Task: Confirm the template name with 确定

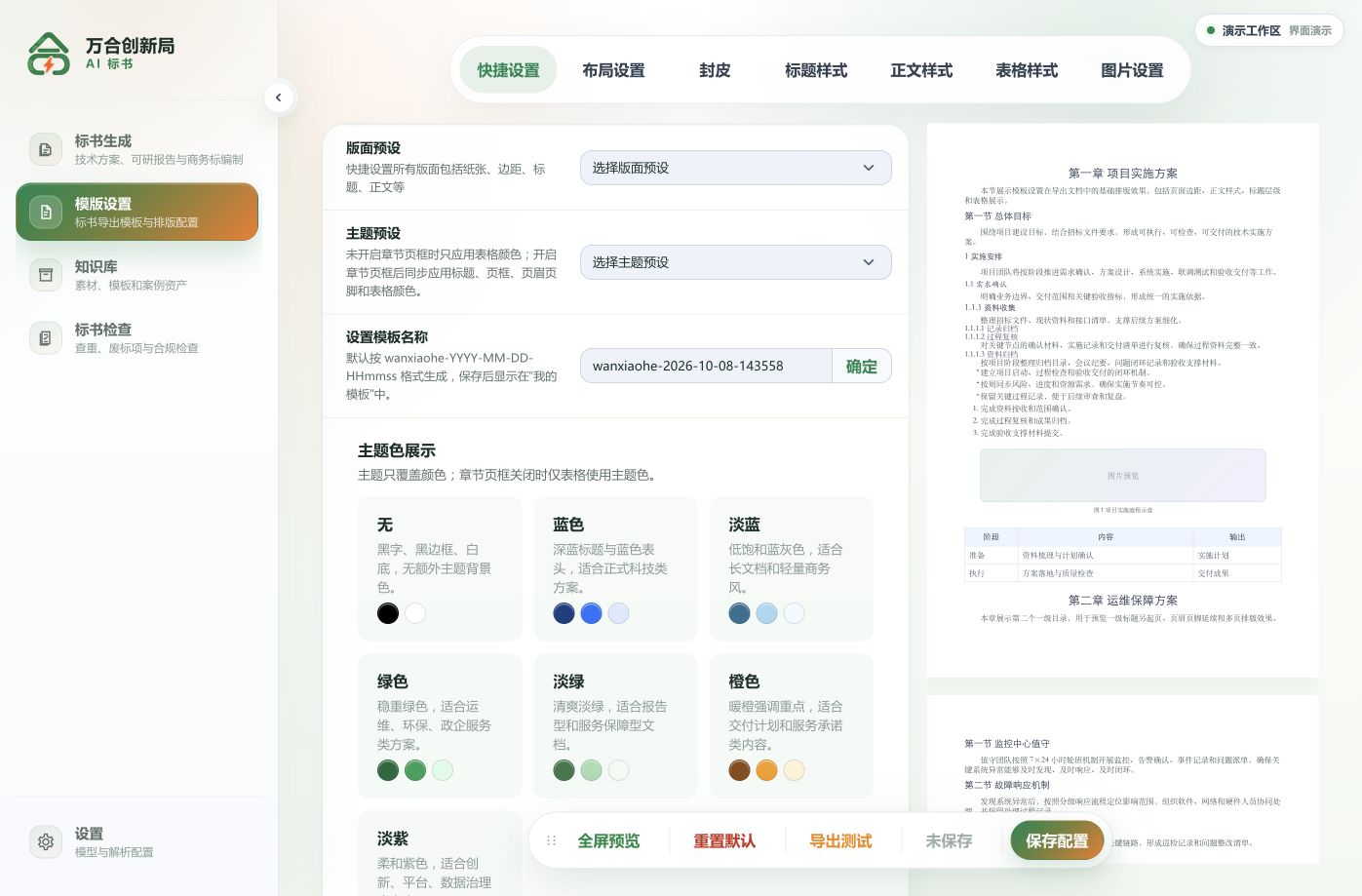Action: click(x=862, y=367)
